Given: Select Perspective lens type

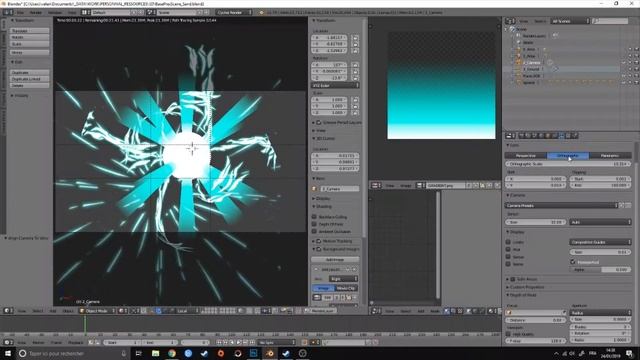Looking at the screenshot, I should [526, 156].
